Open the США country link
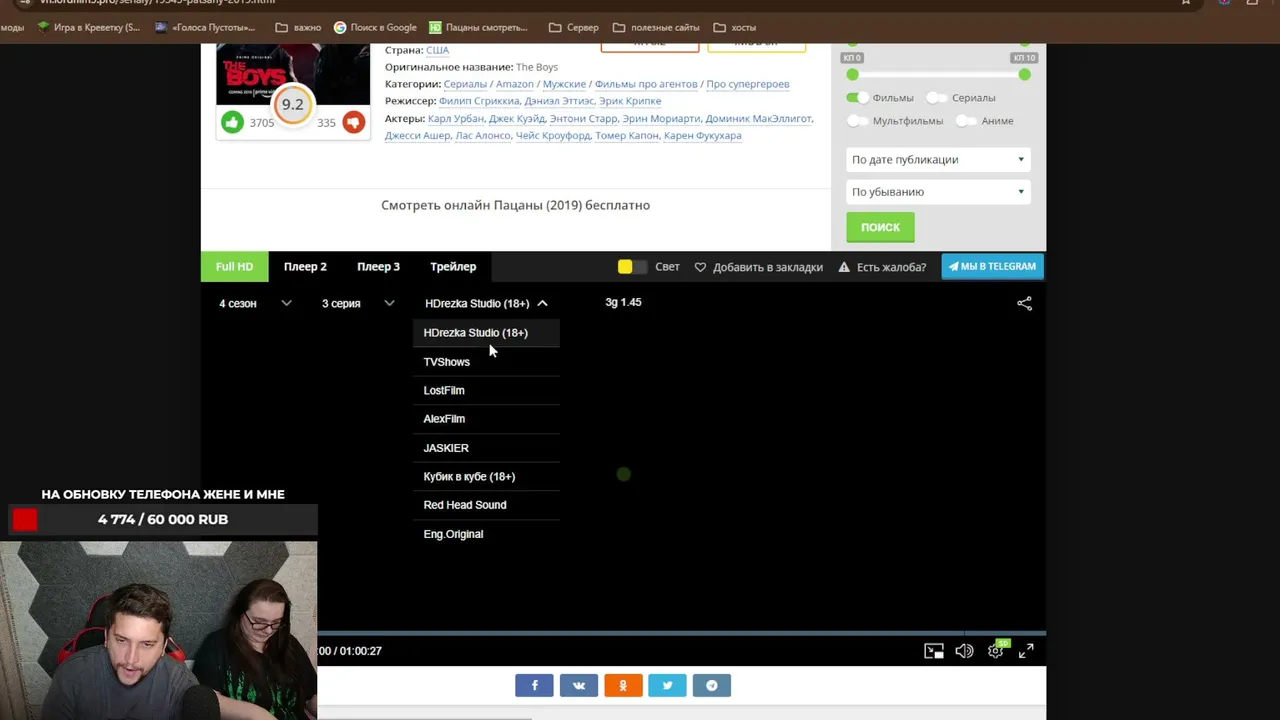The image size is (1280, 720). tap(437, 50)
